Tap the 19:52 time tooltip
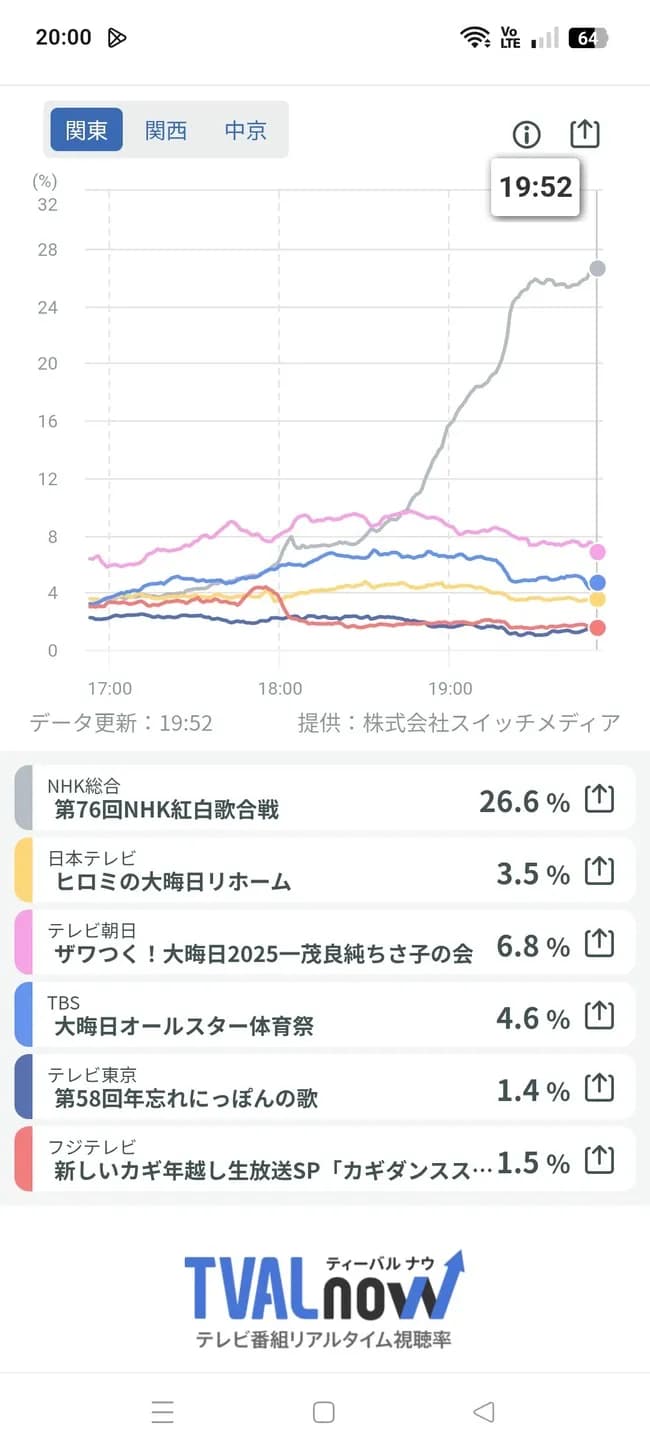Image resolution: width=650 pixels, height=1452 pixels. (536, 187)
